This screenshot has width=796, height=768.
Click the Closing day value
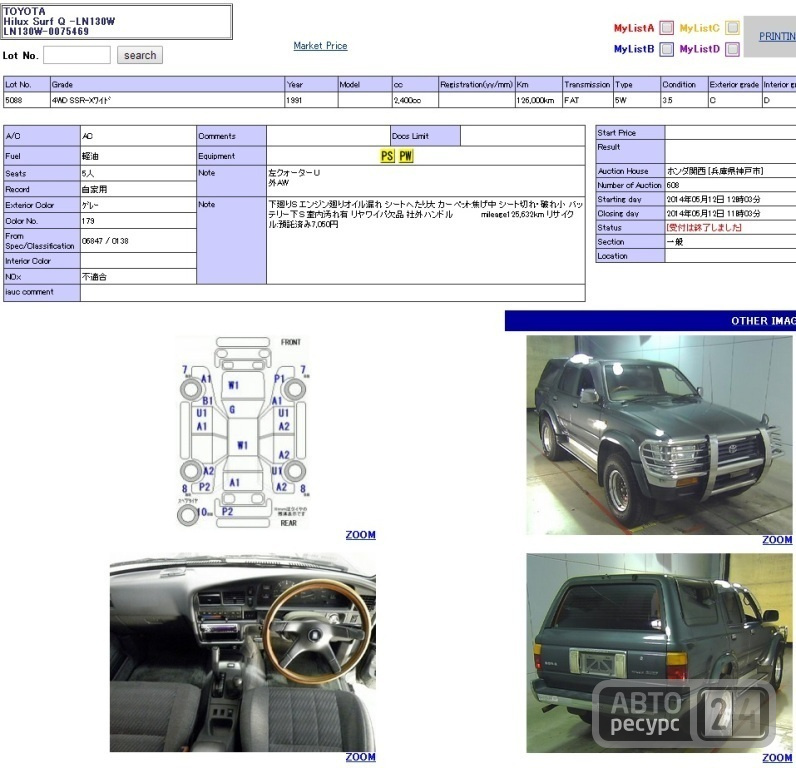pyautogui.click(x=713, y=214)
